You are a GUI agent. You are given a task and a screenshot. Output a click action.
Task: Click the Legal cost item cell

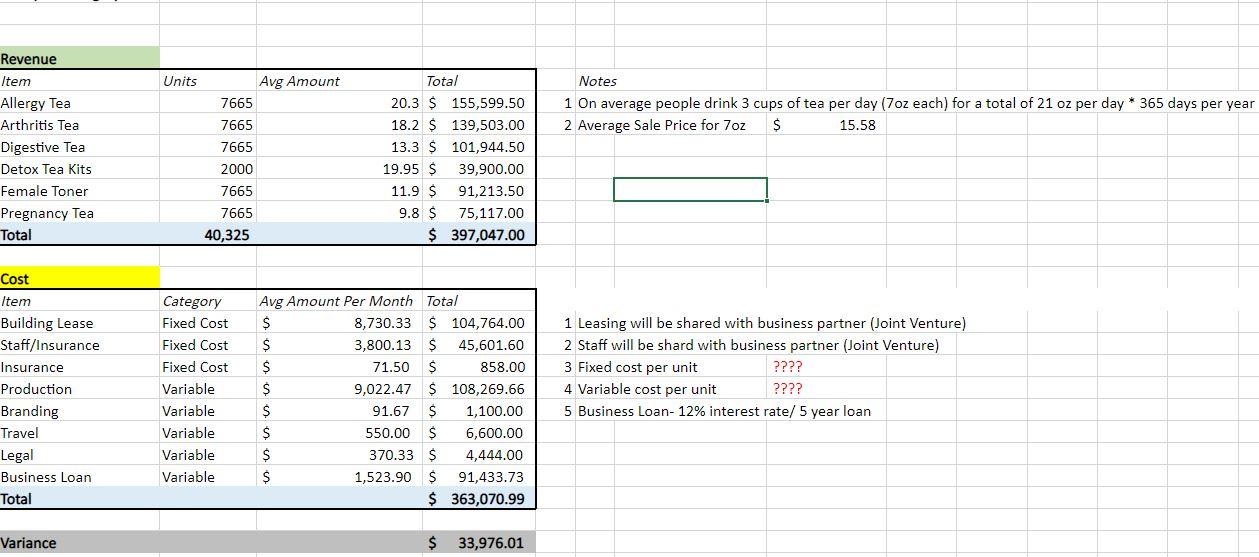79,455
